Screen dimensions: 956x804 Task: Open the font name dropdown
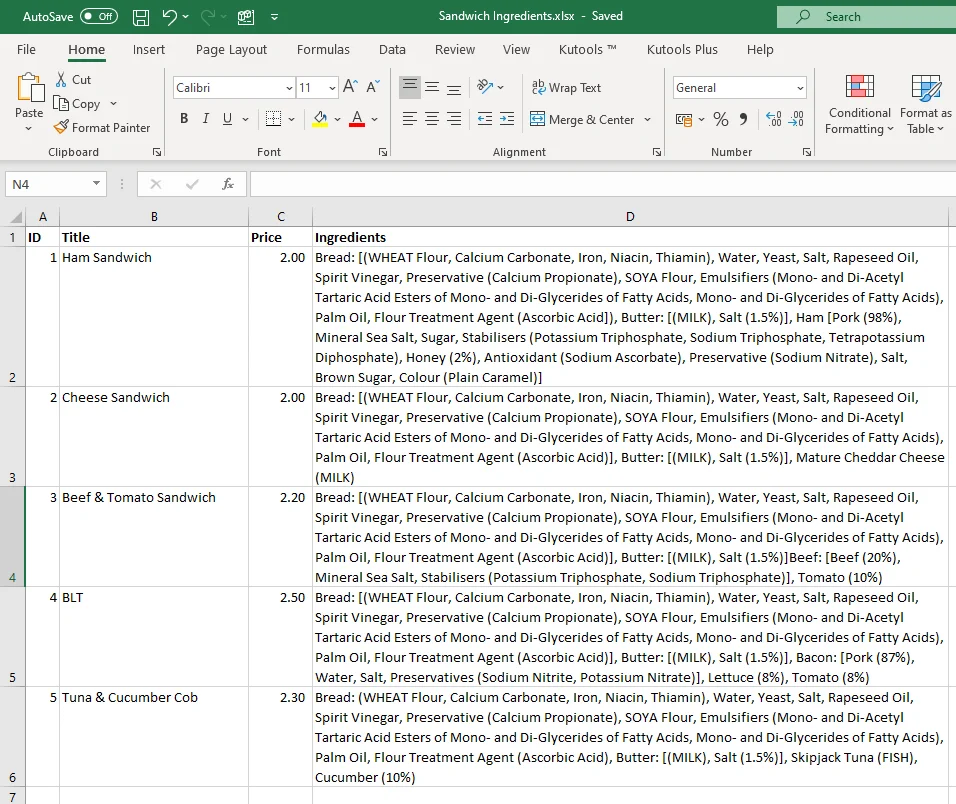point(289,87)
